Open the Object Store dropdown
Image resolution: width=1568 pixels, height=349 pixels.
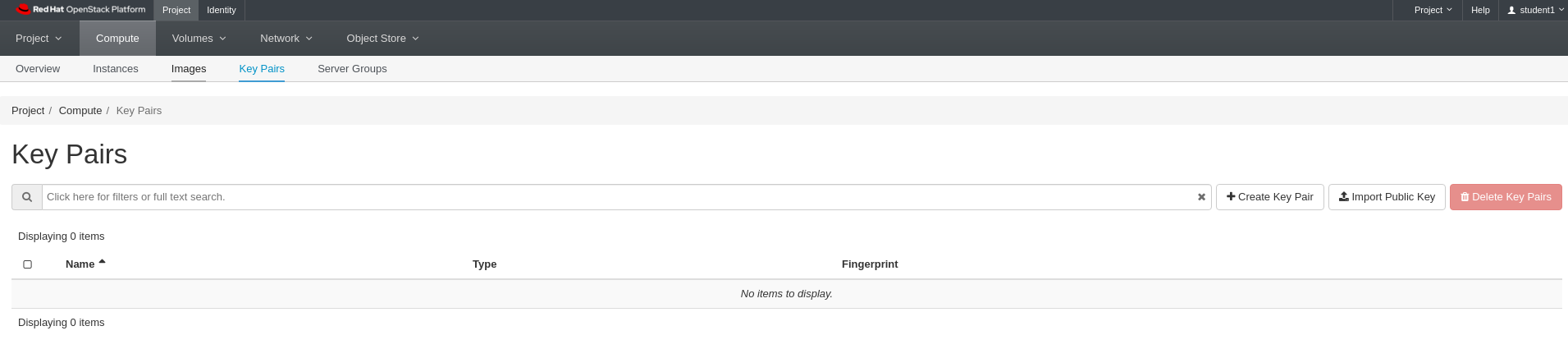pos(382,39)
